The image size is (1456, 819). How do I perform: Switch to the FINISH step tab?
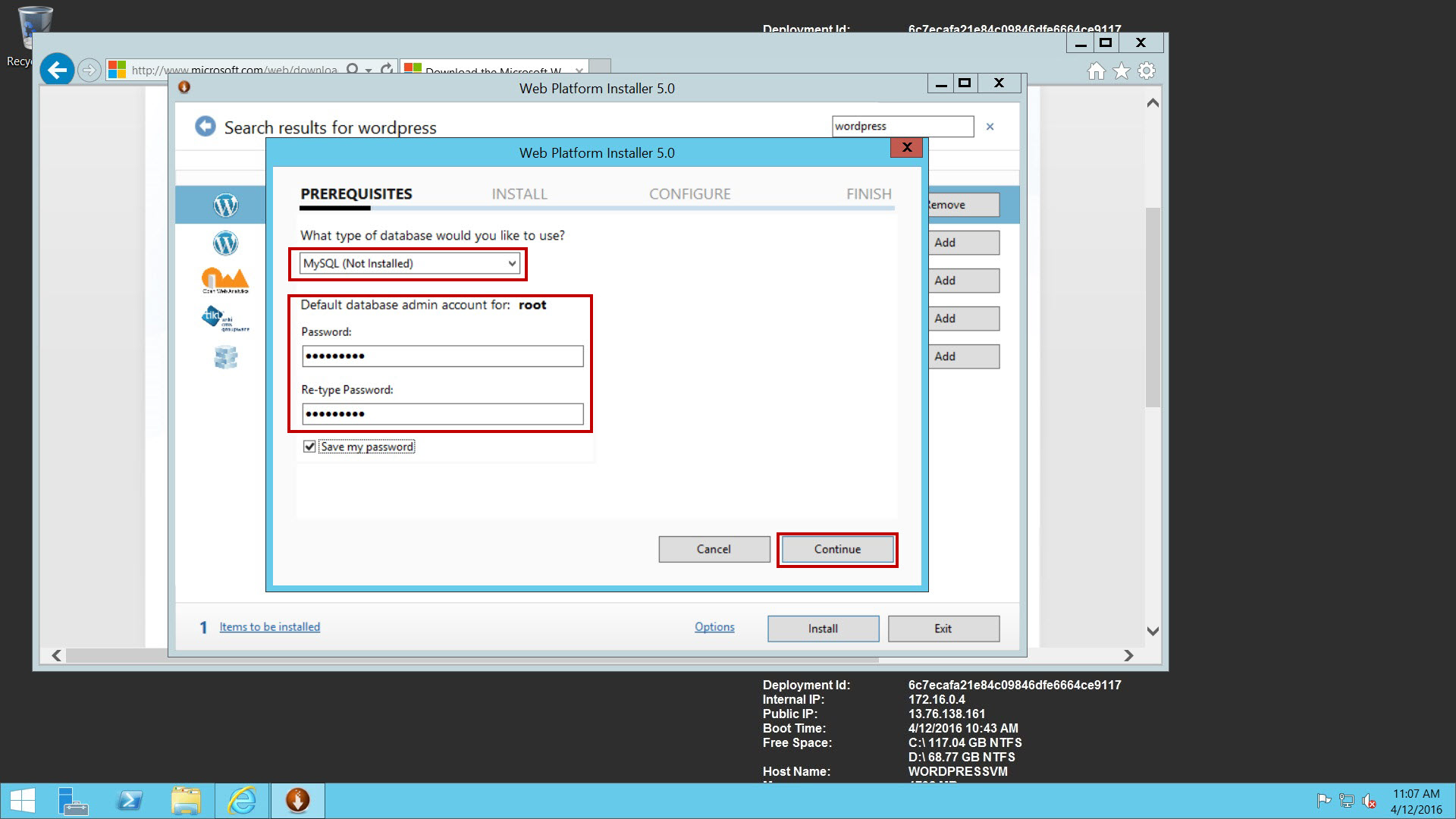pyautogui.click(x=869, y=194)
